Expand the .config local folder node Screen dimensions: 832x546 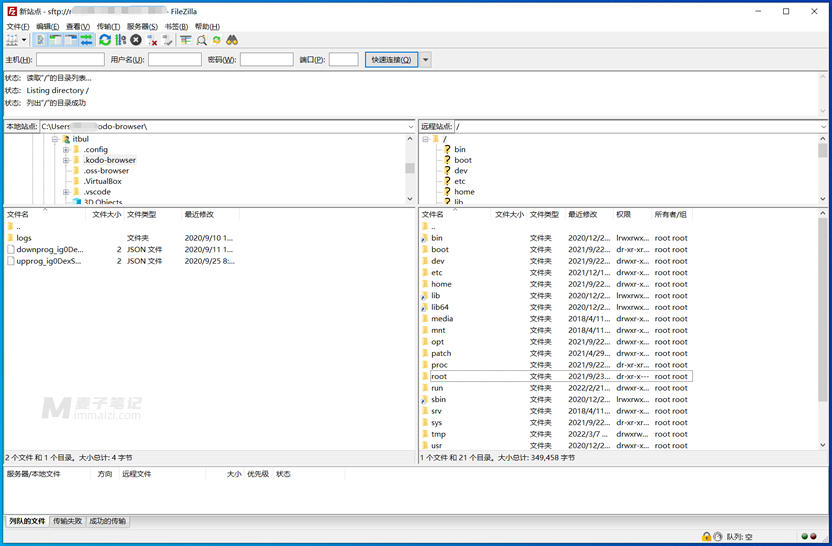pos(66,150)
